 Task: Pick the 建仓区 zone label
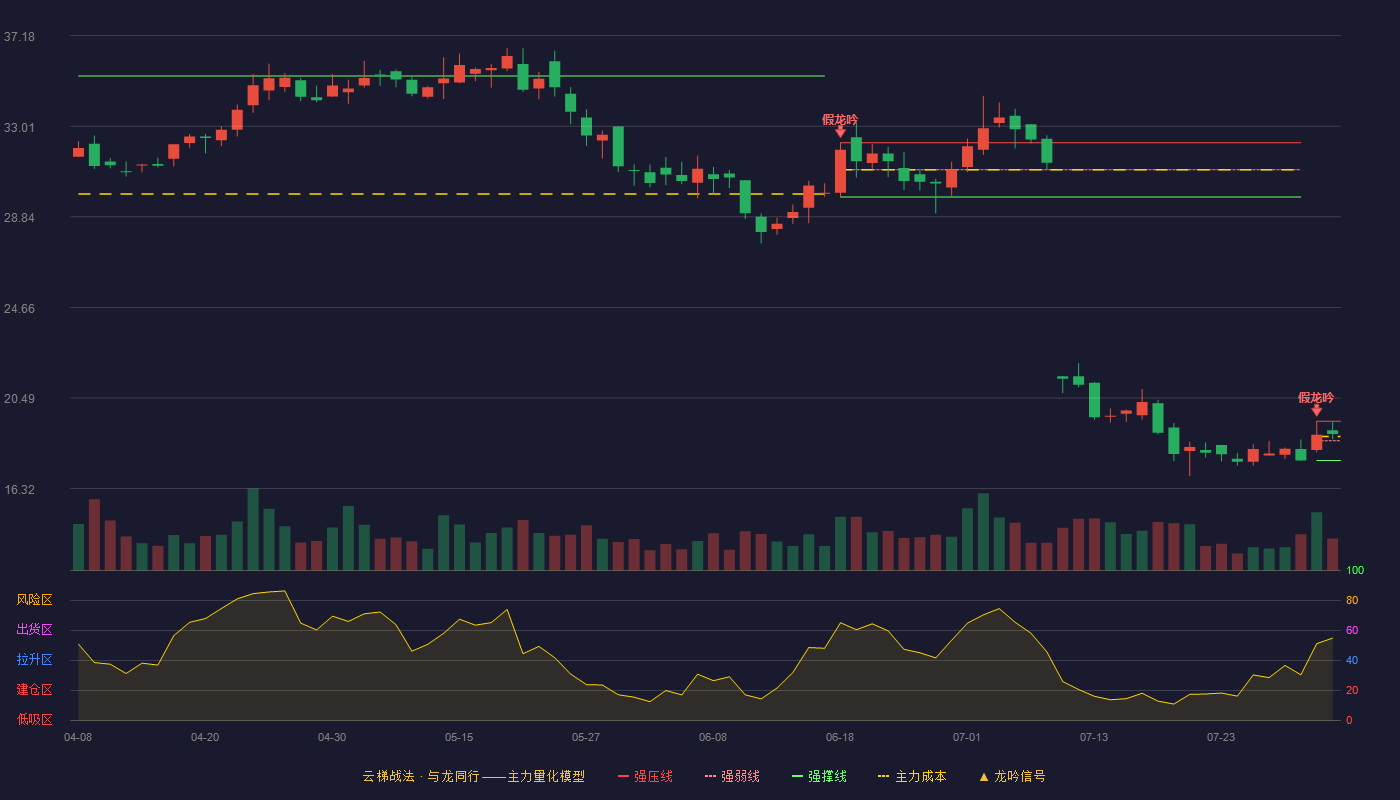coord(34,690)
